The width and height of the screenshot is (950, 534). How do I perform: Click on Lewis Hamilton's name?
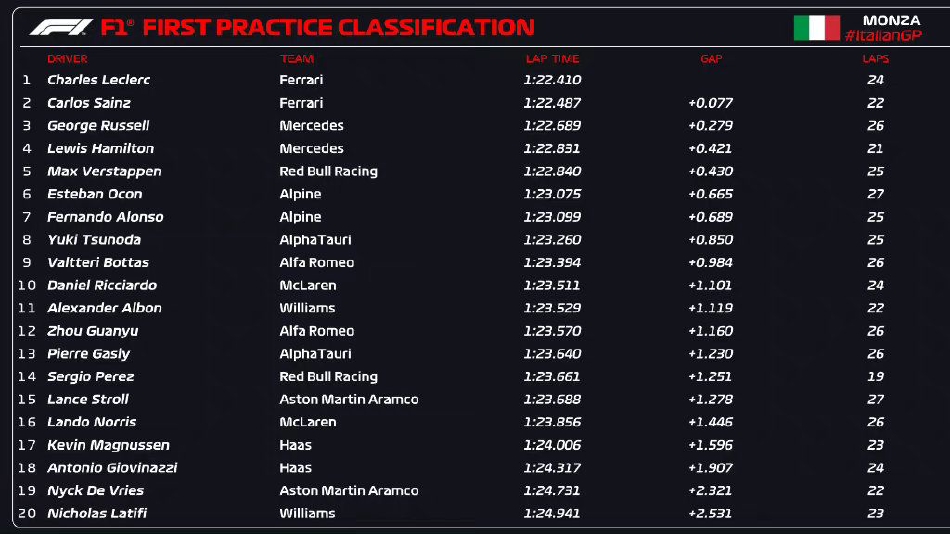(x=100, y=148)
